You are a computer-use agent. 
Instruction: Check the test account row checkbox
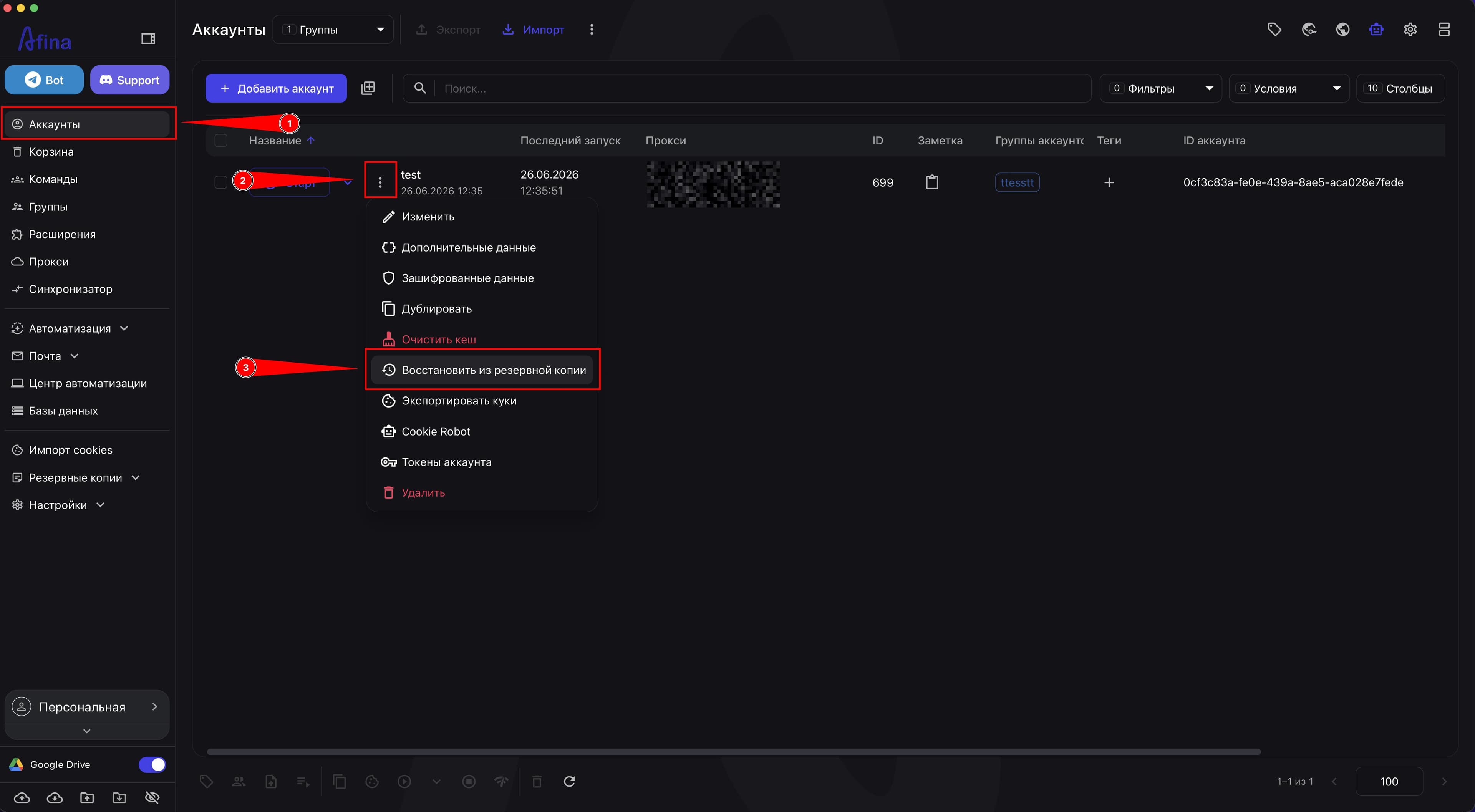point(220,182)
